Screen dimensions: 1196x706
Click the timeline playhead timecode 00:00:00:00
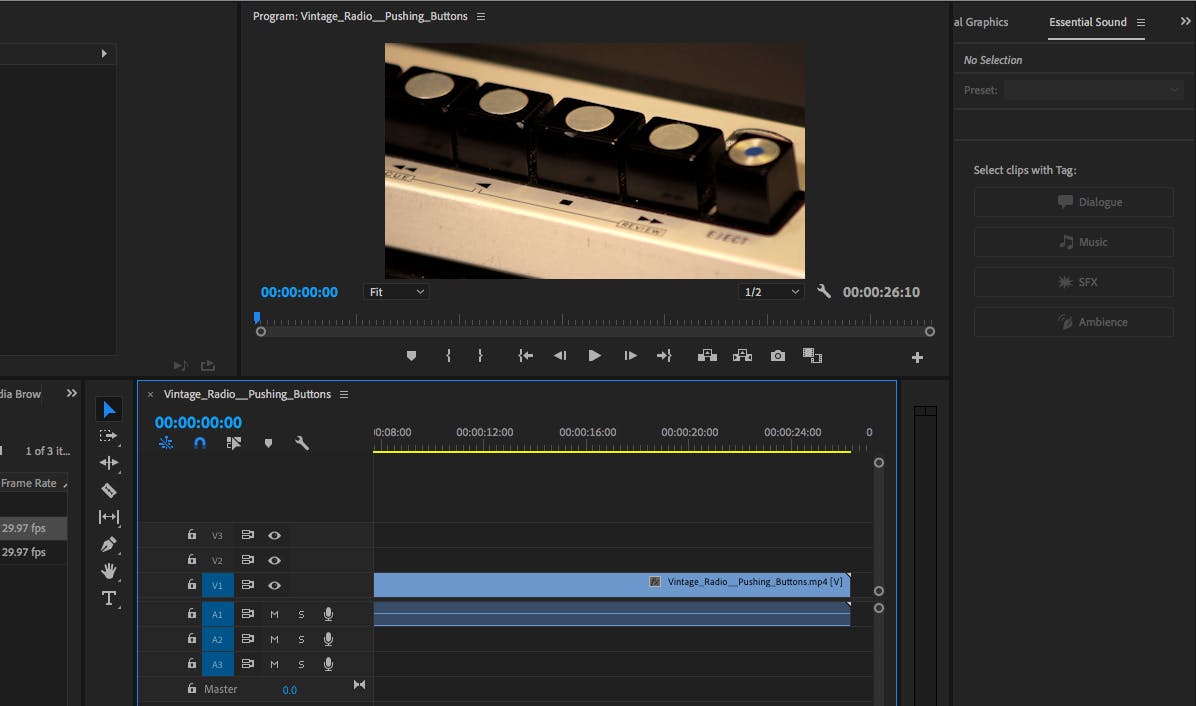click(x=198, y=422)
